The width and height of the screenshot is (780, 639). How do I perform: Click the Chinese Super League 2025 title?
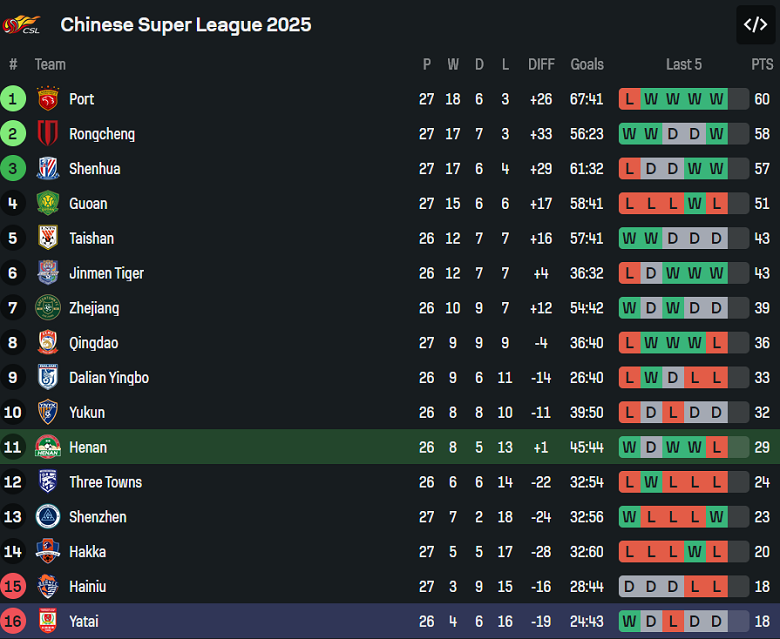click(186, 24)
